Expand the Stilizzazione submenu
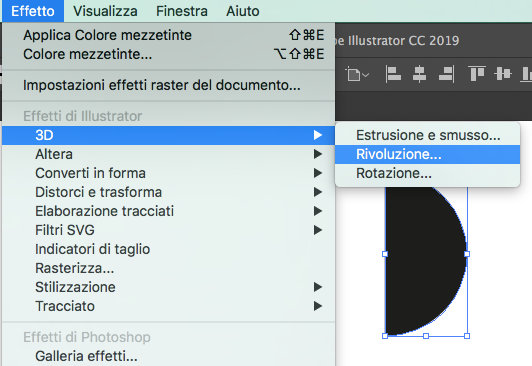The height and width of the screenshot is (366, 532). (168, 287)
